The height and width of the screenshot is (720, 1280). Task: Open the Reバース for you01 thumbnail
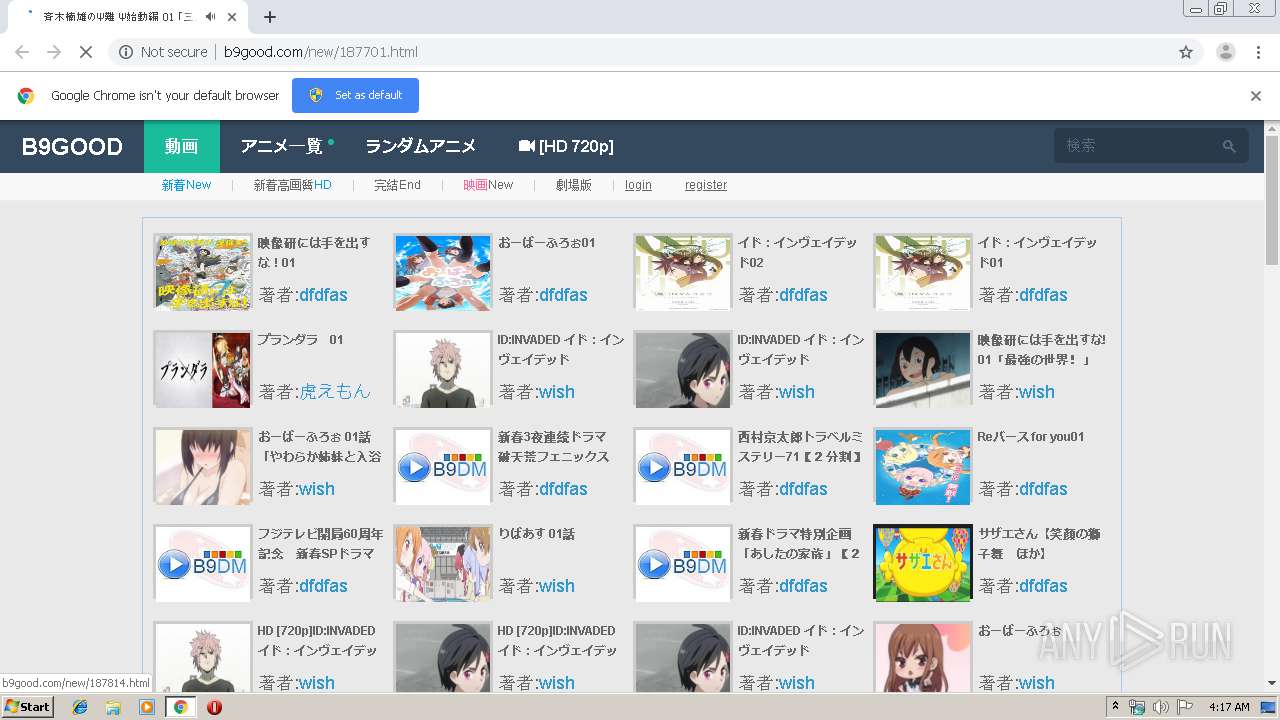(x=923, y=466)
